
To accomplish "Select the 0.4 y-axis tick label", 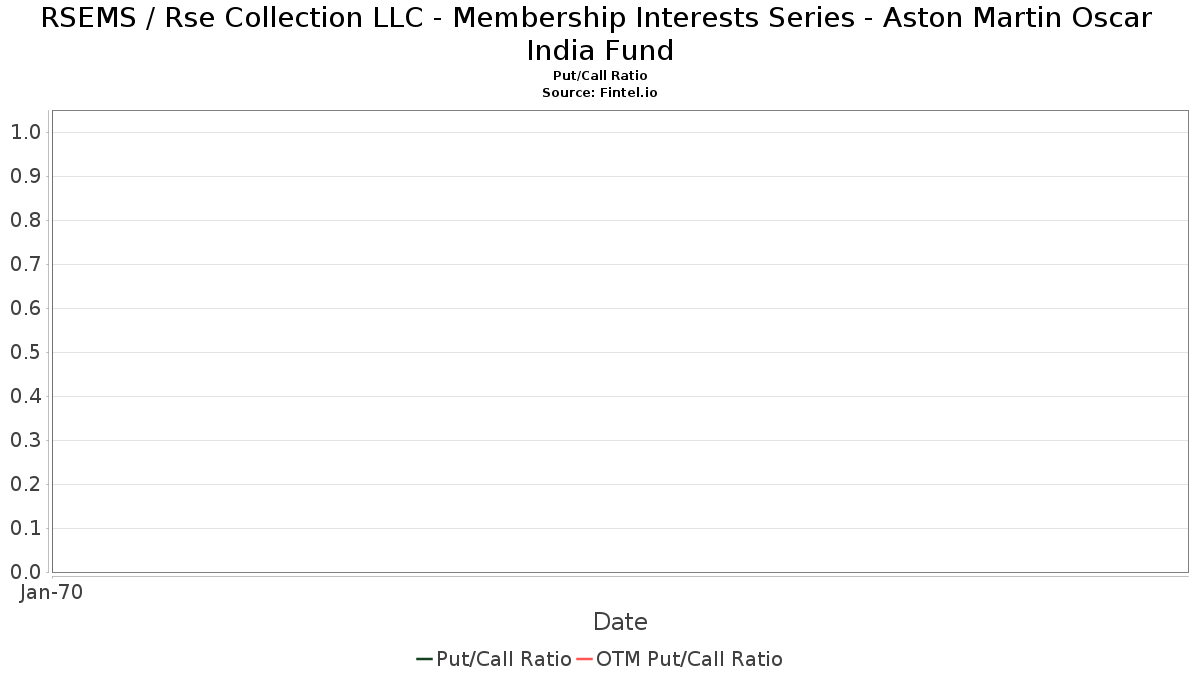I will coord(25,396).
